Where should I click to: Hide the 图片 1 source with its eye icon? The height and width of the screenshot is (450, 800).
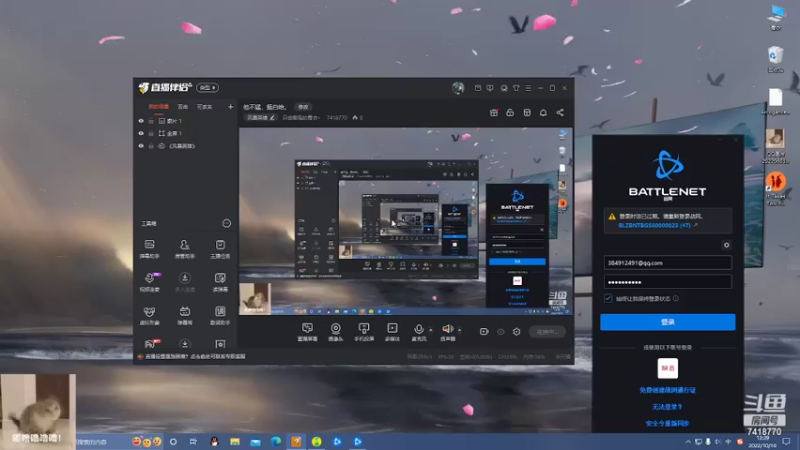pos(141,121)
